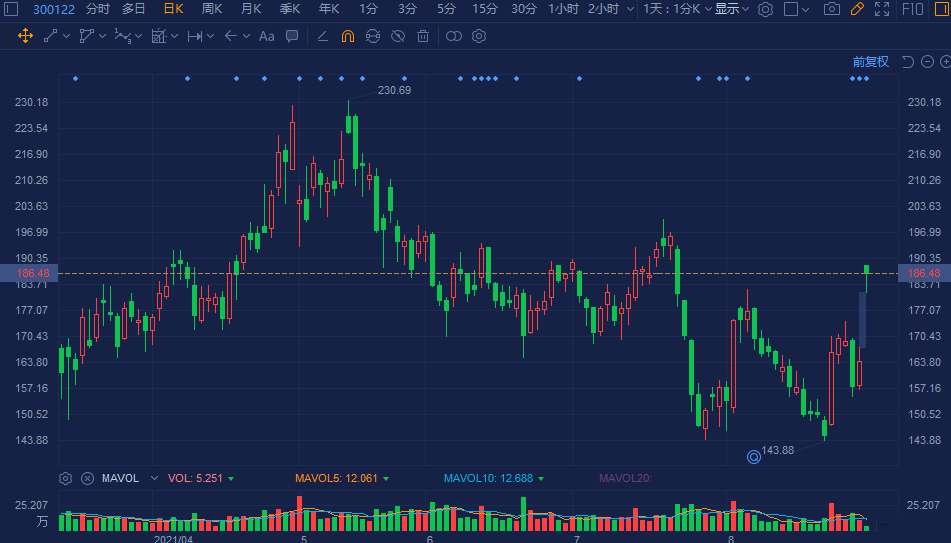This screenshot has width=951, height=543.
Task: Switch to 周K weekly chart tab
Action: pos(212,9)
